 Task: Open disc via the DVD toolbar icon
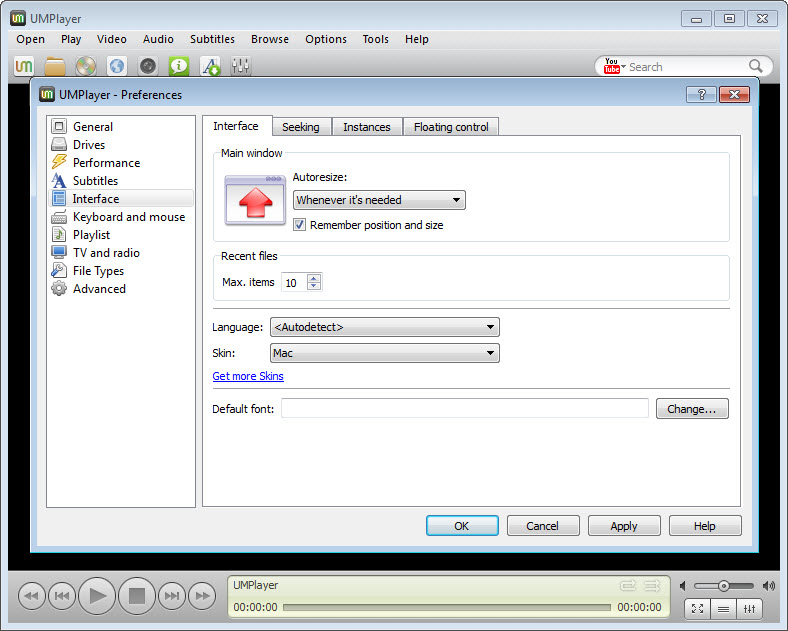click(86, 66)
